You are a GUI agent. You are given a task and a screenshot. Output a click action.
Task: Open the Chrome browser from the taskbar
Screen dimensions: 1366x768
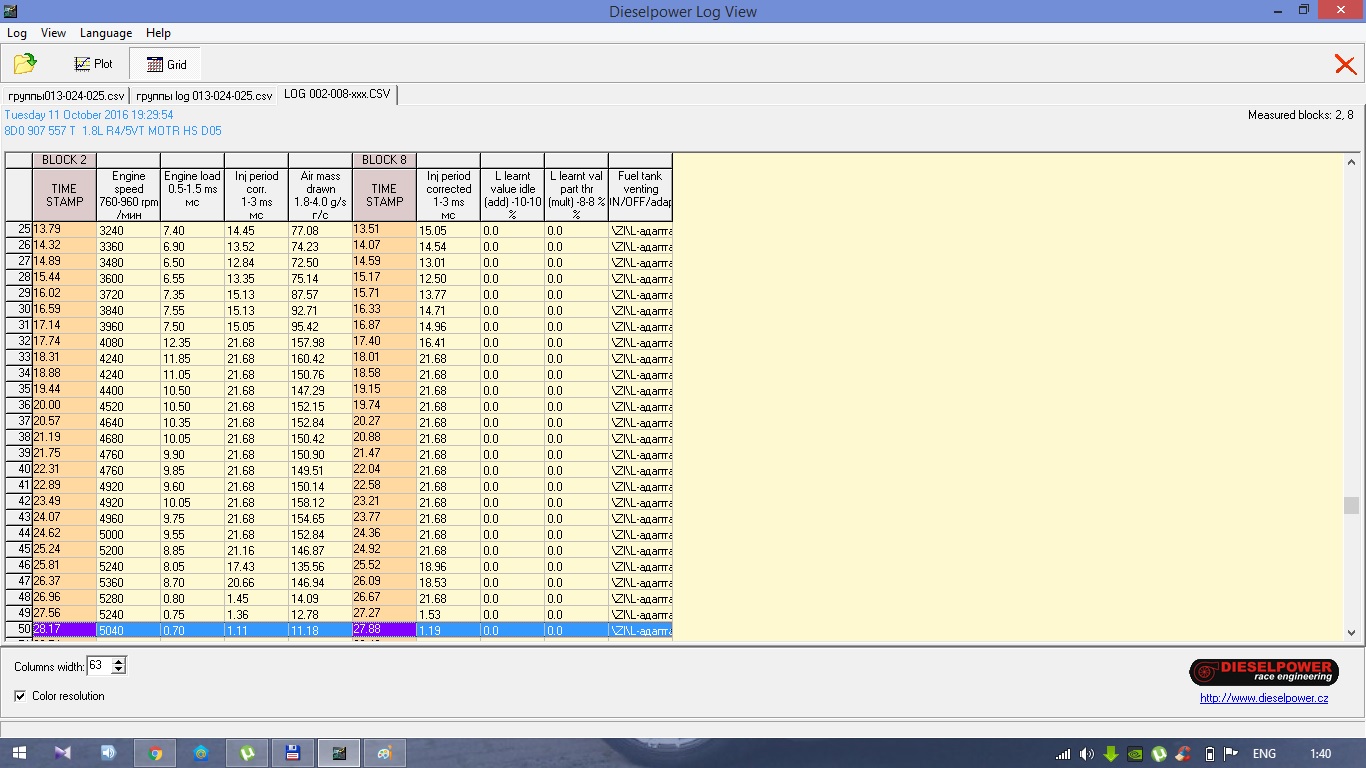155,753
